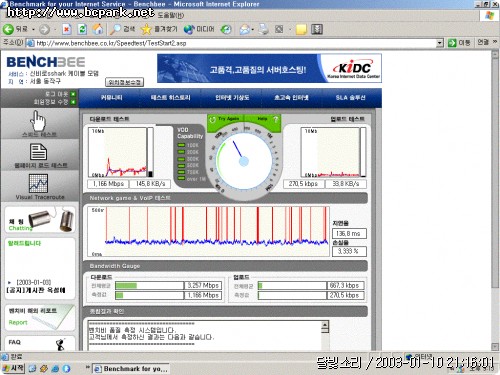Stop page loading with the red X icon
500x375 pixels.
click(x=67, y=29)
